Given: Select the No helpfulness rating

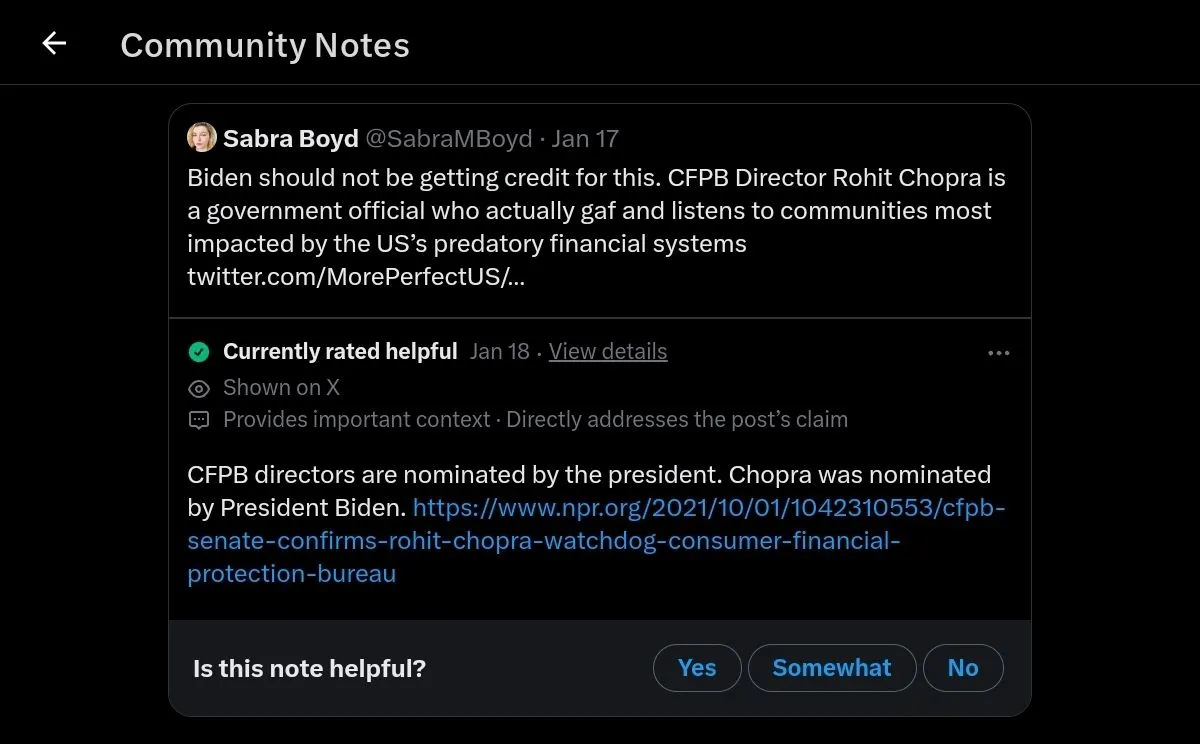Looking at the screenshot, I should click(962, 667).
